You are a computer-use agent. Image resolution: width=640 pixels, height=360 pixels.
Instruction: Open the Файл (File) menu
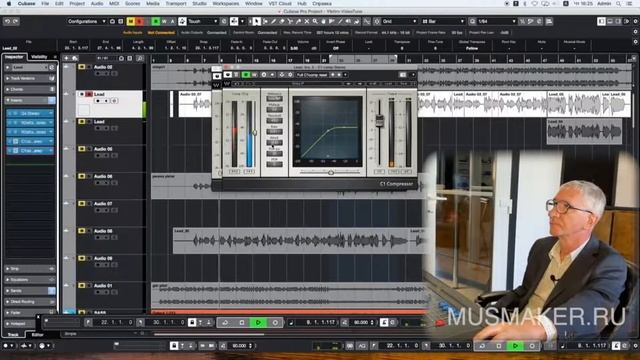coord(45,3)
